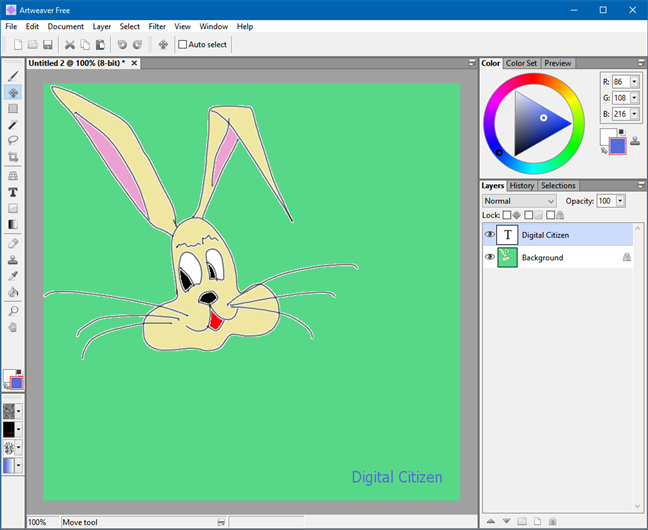
Task: Toggle lock all checkbox
Action: pos(550,215)
